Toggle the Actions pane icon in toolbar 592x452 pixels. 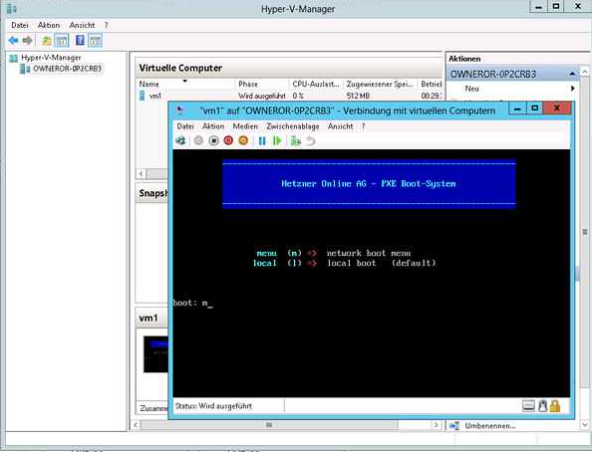pos(95,40)
